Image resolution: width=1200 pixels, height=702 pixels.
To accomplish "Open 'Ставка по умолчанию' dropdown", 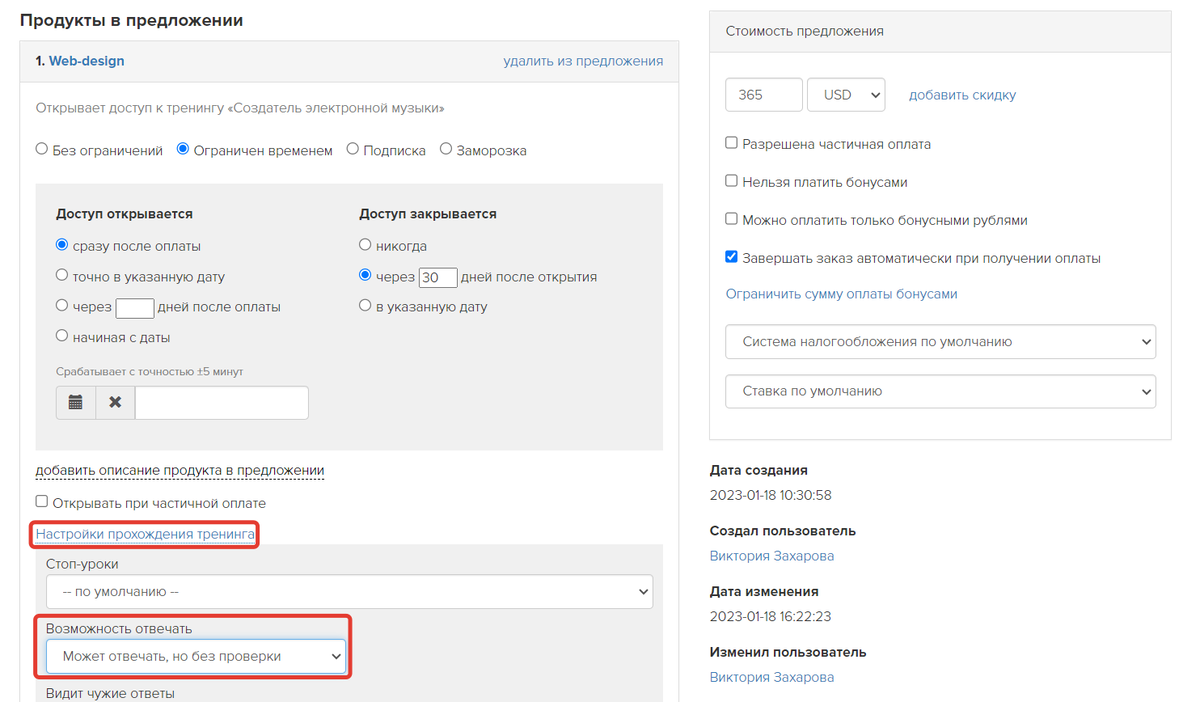I will [940, 391].
